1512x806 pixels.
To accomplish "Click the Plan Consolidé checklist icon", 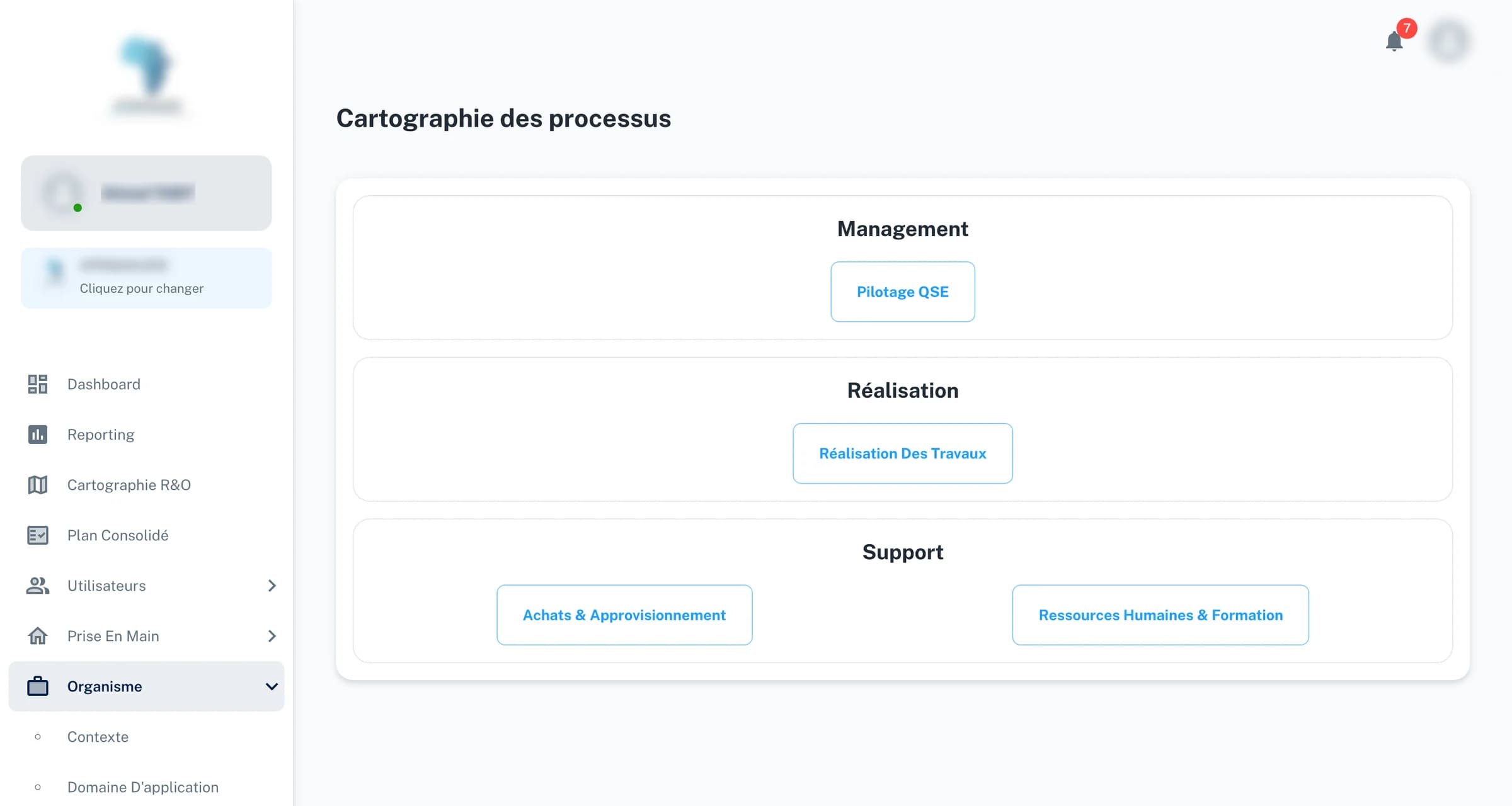I will (38, 535).
